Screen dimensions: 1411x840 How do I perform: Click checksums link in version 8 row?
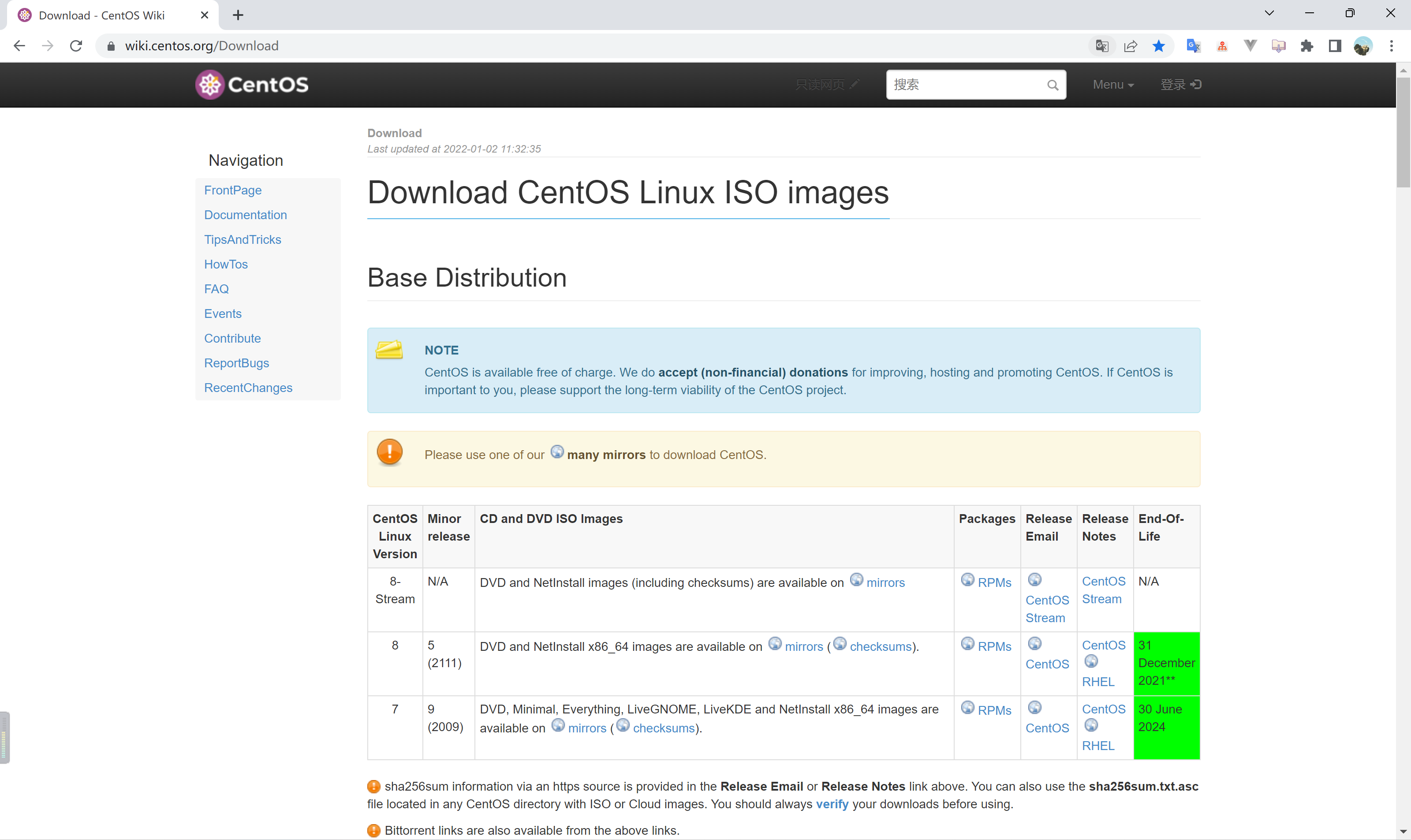point(881,646)
